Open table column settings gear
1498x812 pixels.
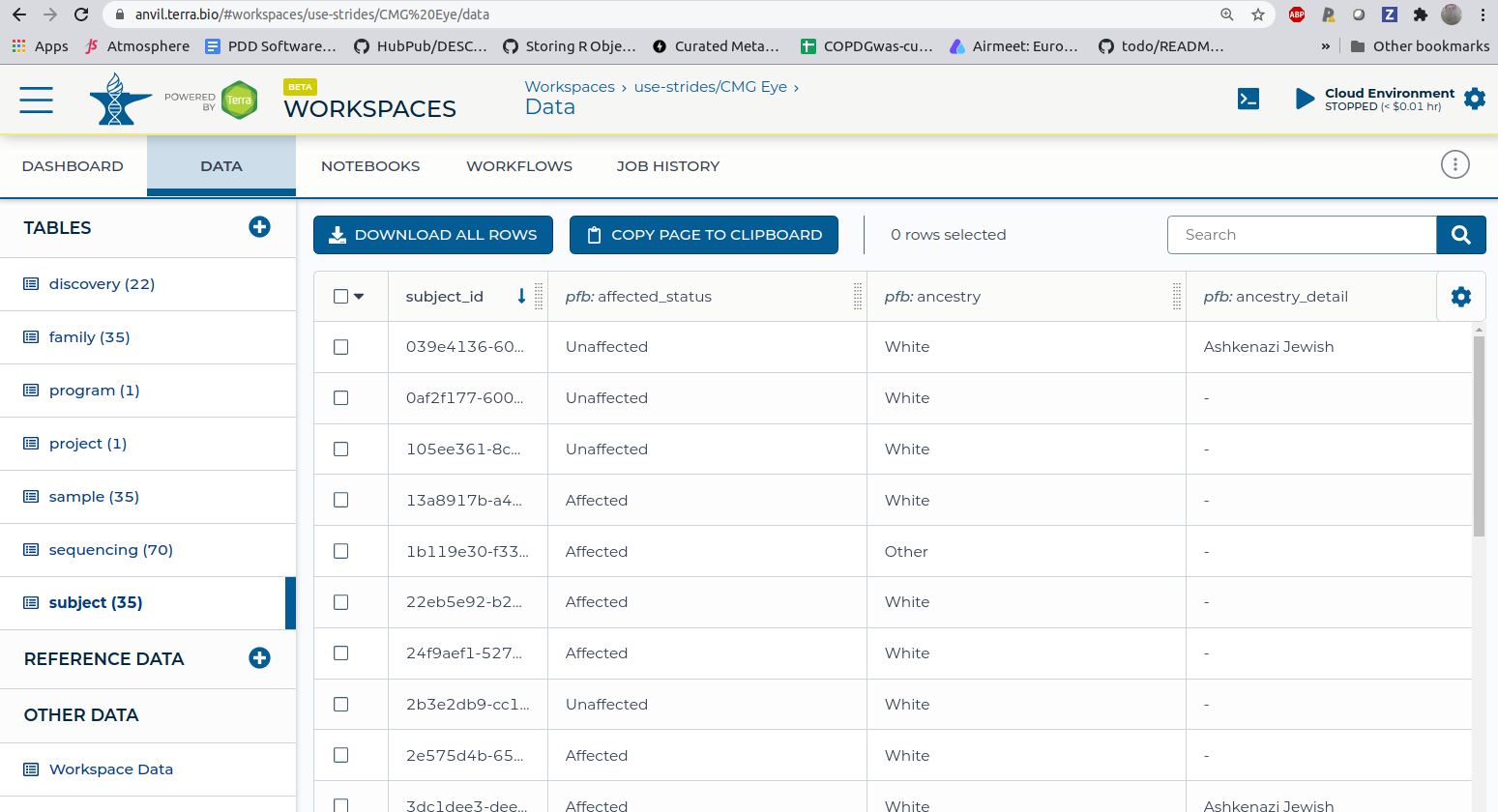(1461, 297)
